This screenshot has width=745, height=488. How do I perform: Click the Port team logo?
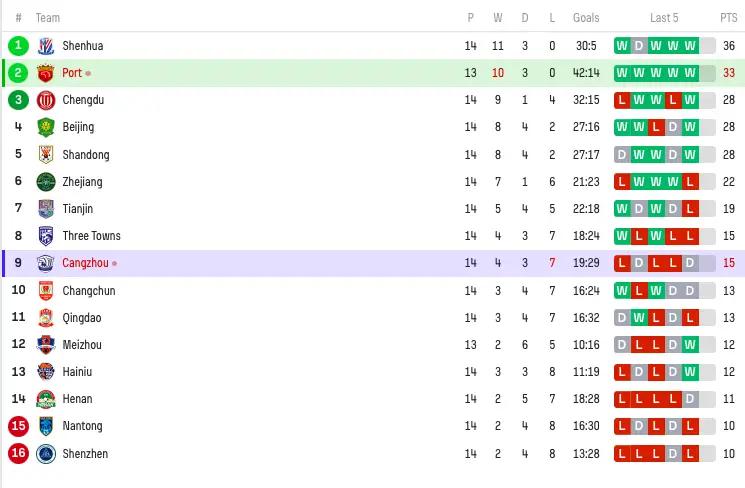[x=46, y=73]
